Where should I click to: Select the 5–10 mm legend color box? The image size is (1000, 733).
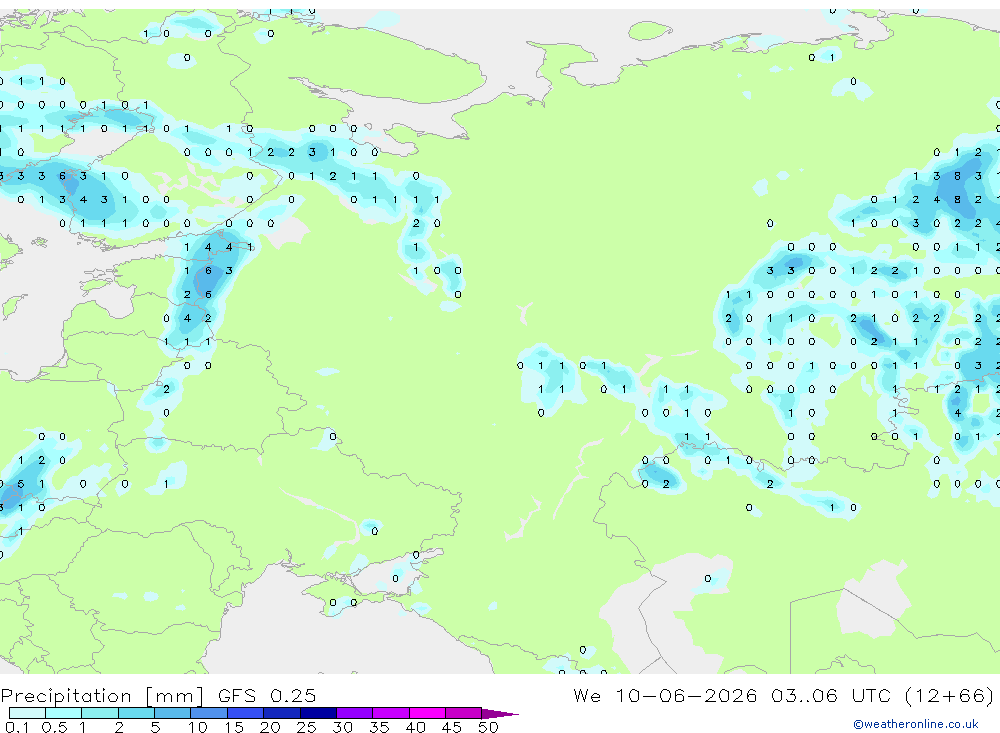point(173,713)
